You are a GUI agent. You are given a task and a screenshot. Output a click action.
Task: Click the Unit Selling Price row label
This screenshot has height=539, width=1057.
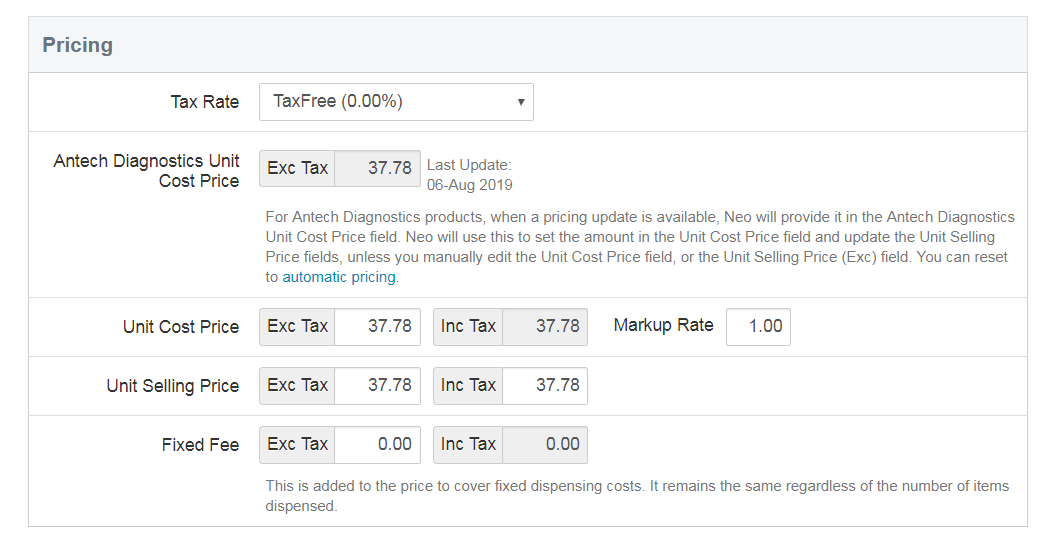tap(173, 386)
